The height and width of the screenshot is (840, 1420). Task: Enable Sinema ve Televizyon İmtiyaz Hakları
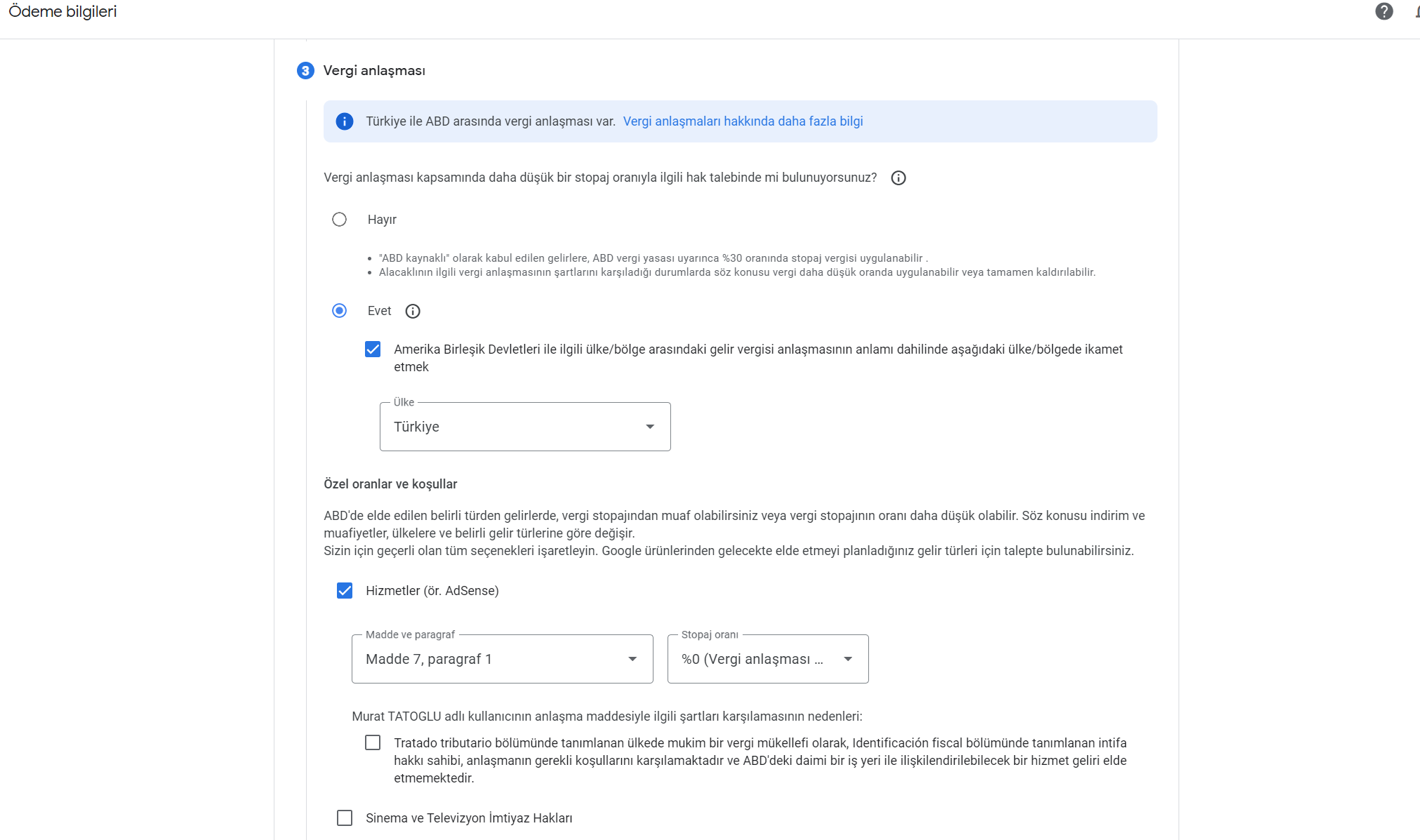[x=345, y=818]
